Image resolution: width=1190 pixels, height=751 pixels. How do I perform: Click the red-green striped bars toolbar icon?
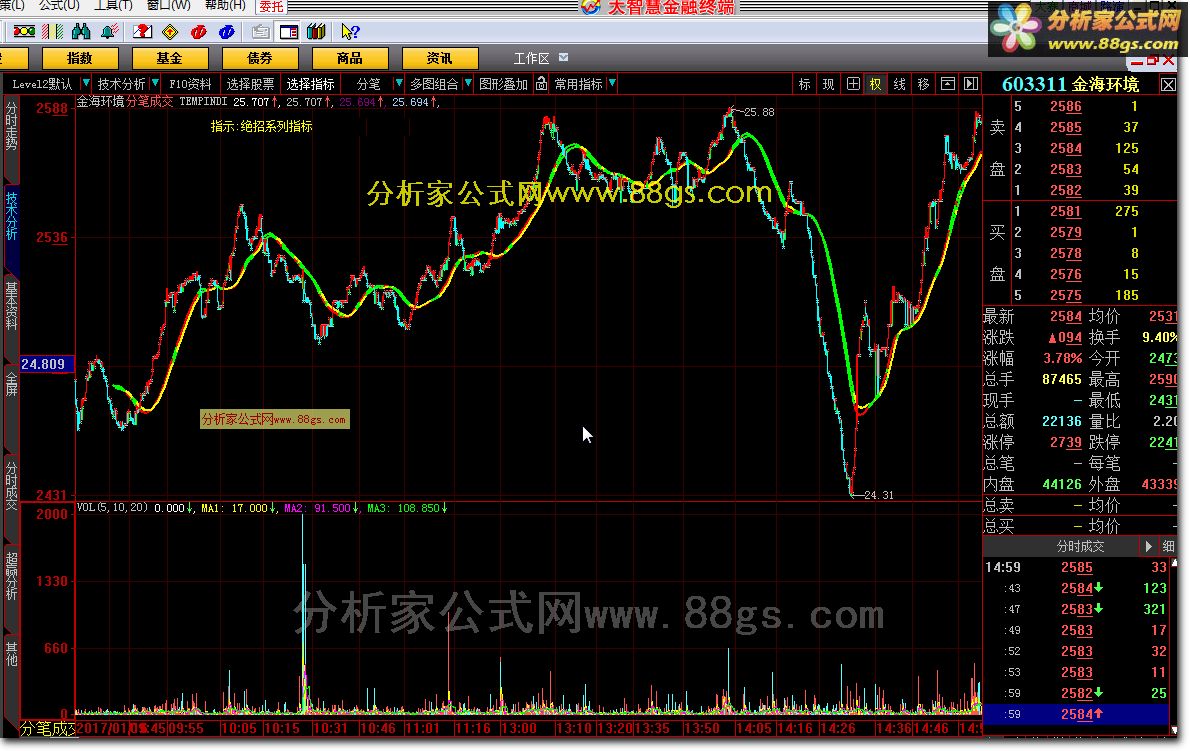coord(52,32)
